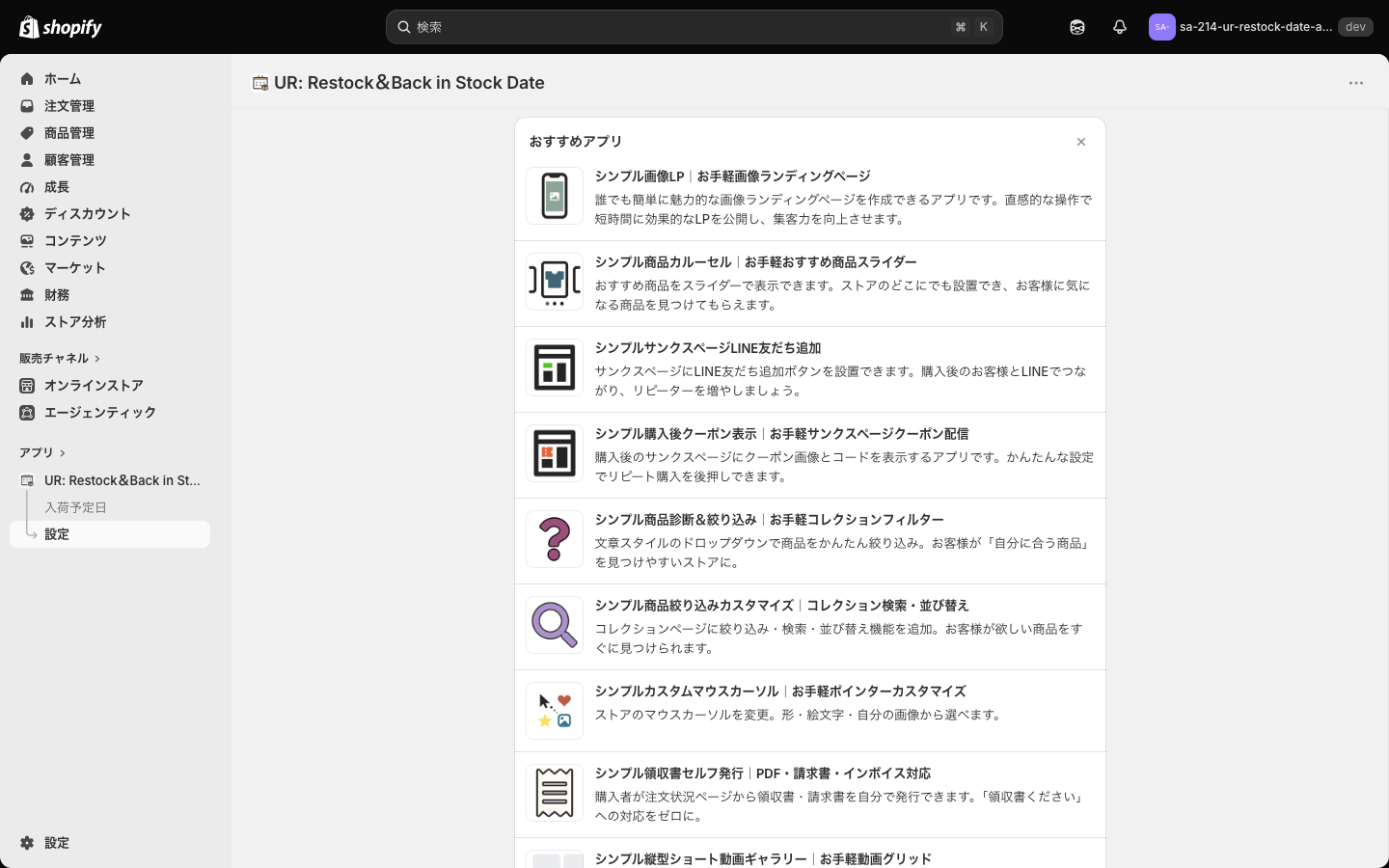Open the シンプル商品カルーセル｜お手軽おすすめ商品スライダー link
The image size is (1389, 868).
point(756,262)
